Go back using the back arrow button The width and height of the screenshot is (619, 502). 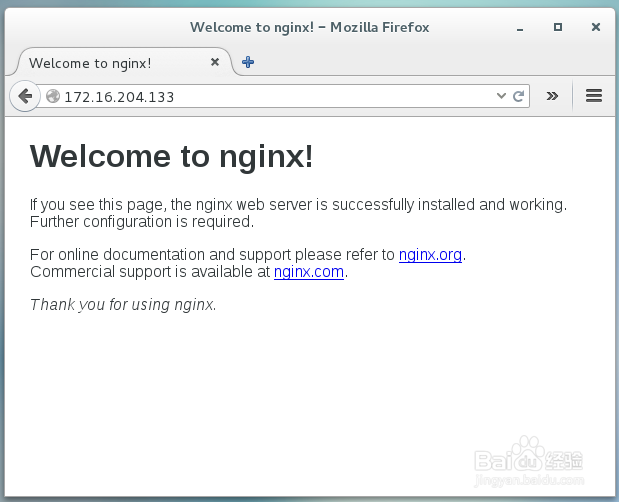pyautogui.click(x=25, y=96)
